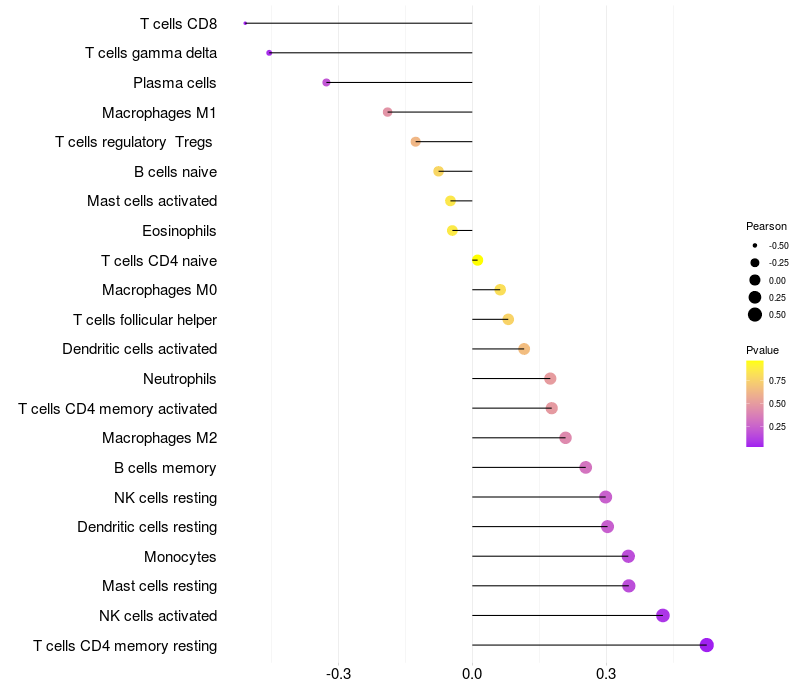Click the Neutrophils axis label

tap(180, 379)
